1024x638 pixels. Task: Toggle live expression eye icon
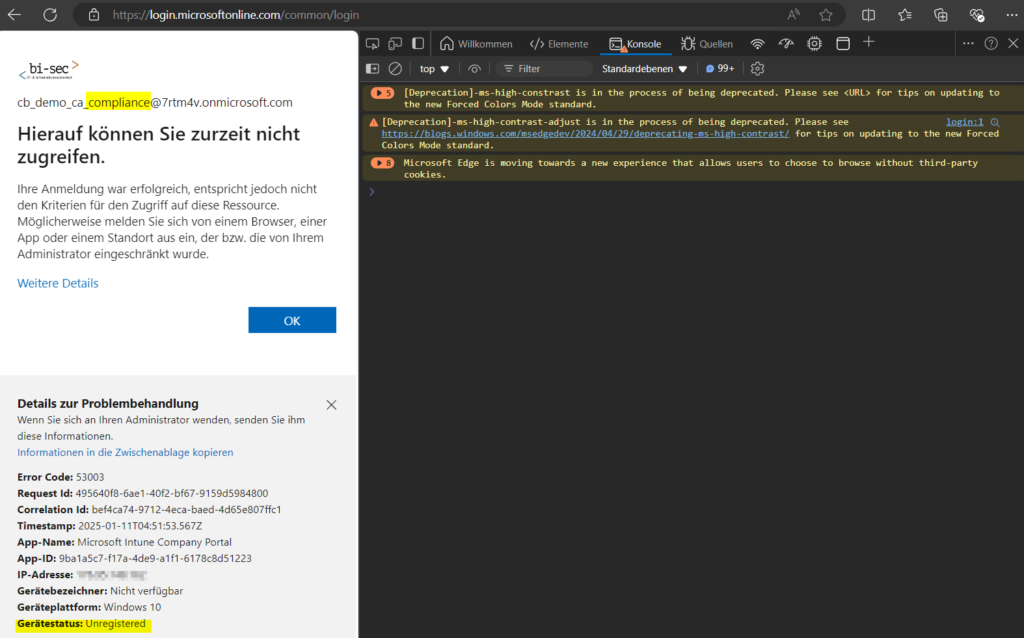[x=474, y=69]
